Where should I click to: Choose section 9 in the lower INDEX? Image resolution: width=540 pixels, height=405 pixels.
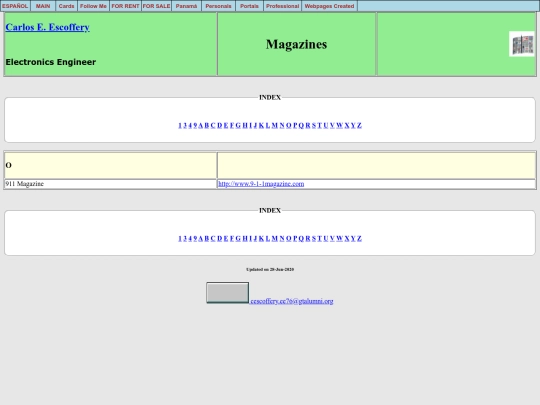click(196, 238)
